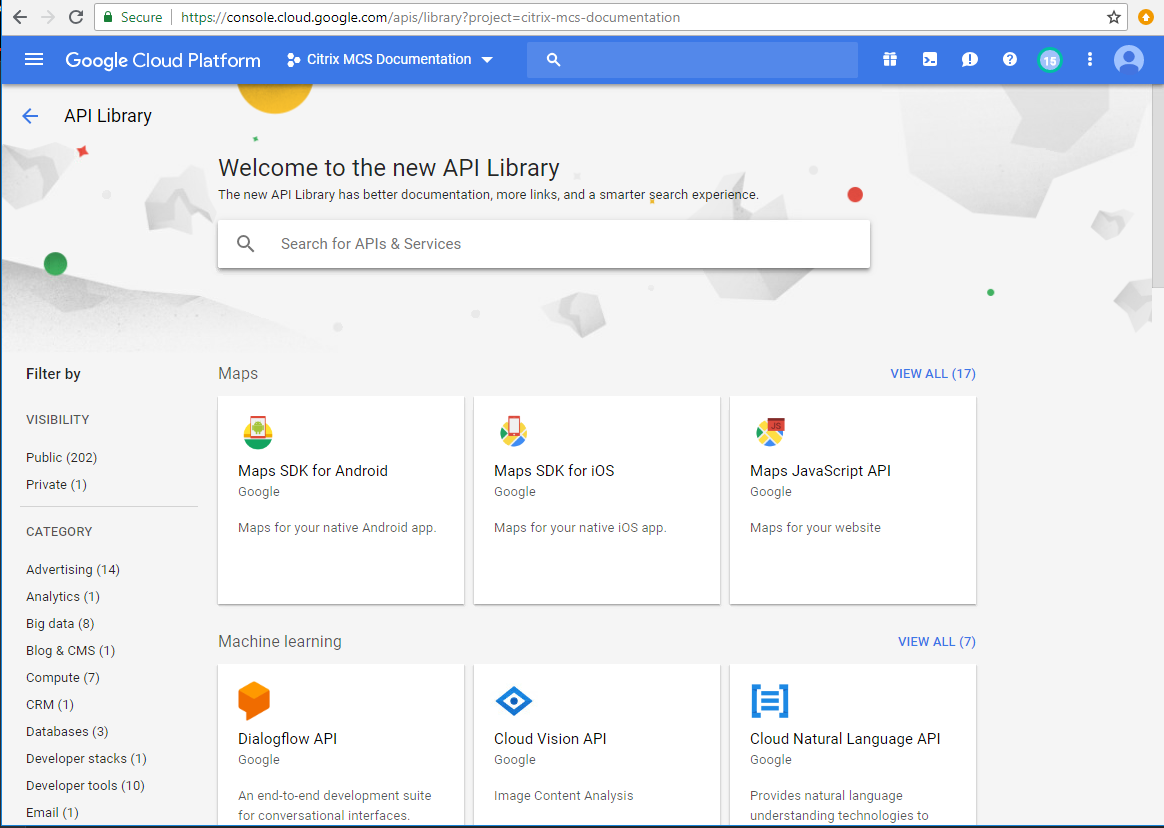Open the gift/free trial offers icon

click(x=889, y=59)
